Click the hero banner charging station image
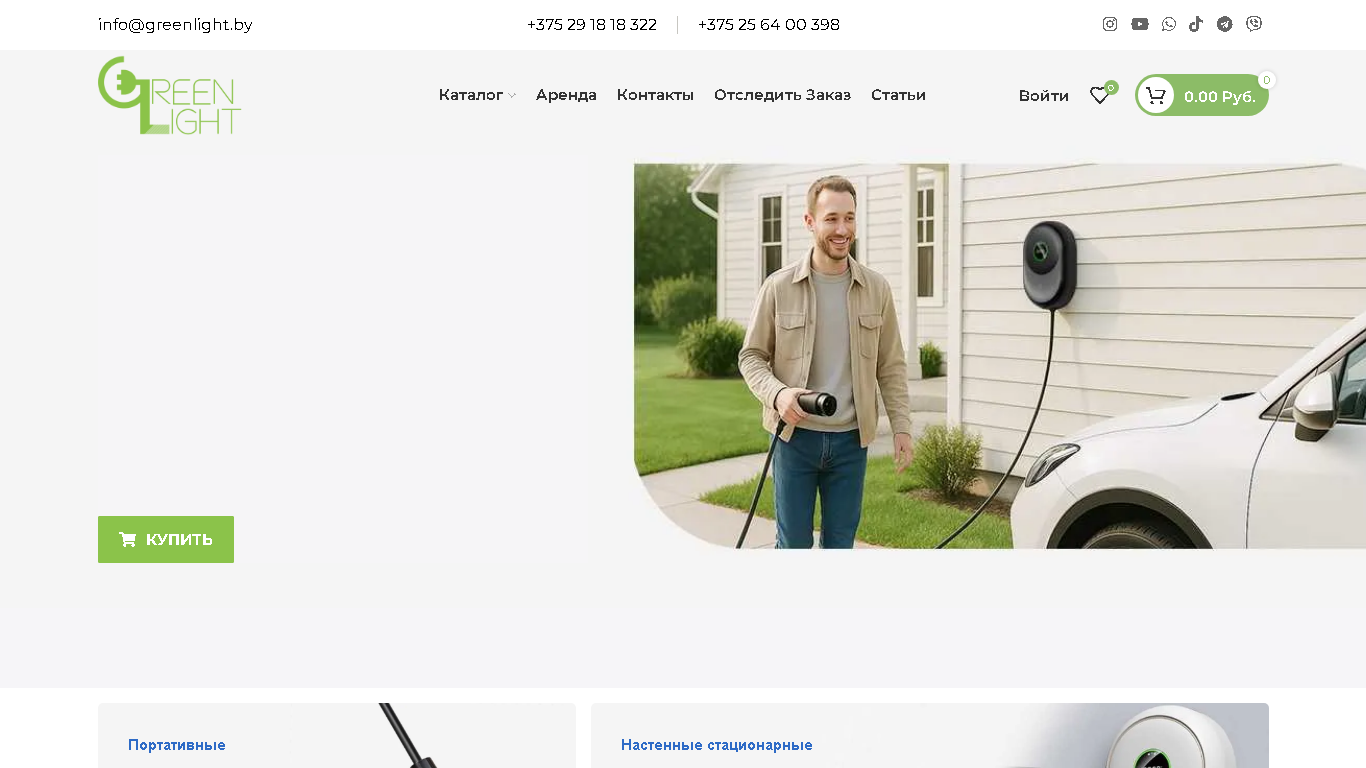 tap(1000, 356)
